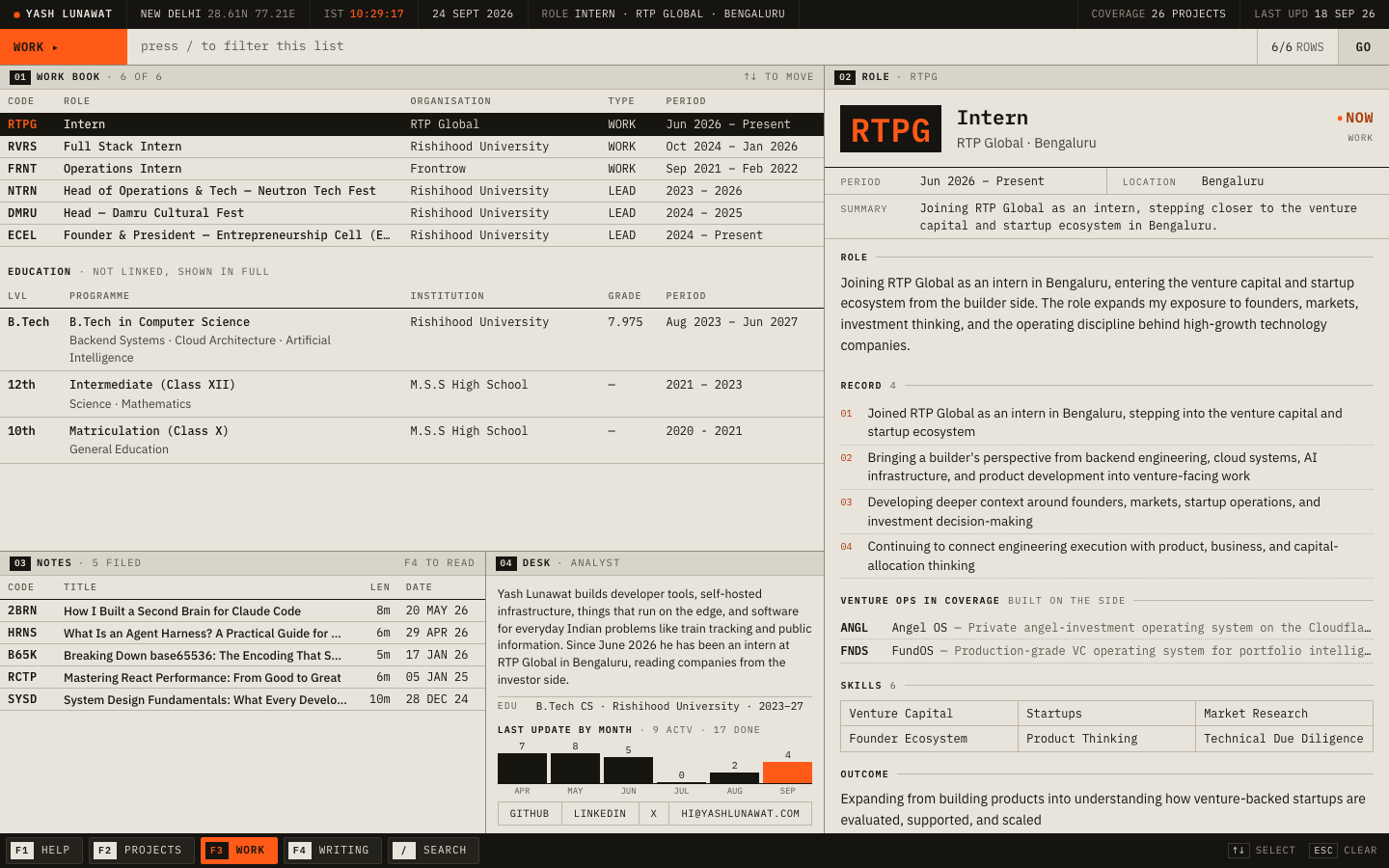Click the Founder Ecosystem skill cell
This screenshot has height=868, width=1389.
(x=930, y=739)
